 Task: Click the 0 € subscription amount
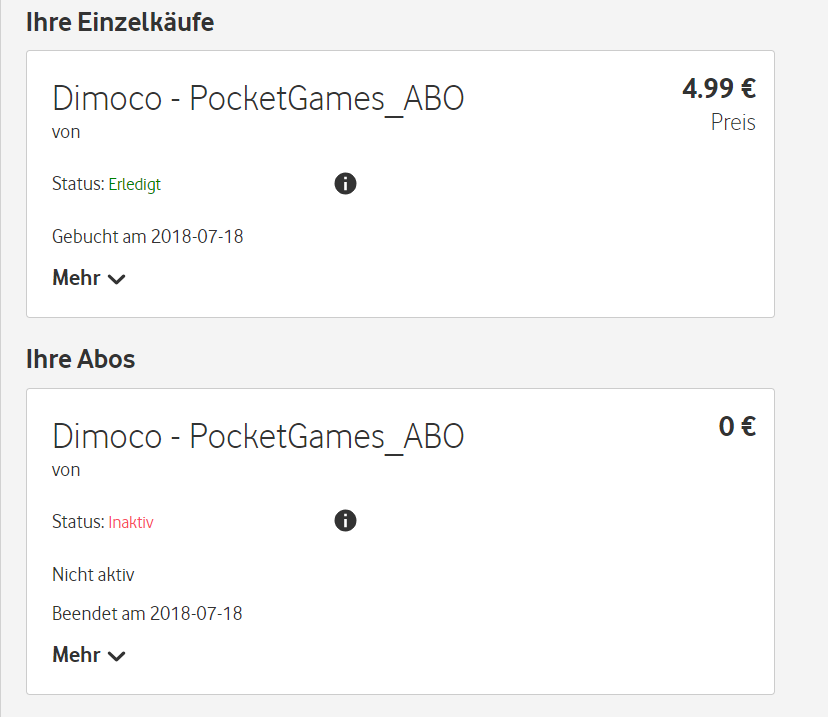coord(737,427)
